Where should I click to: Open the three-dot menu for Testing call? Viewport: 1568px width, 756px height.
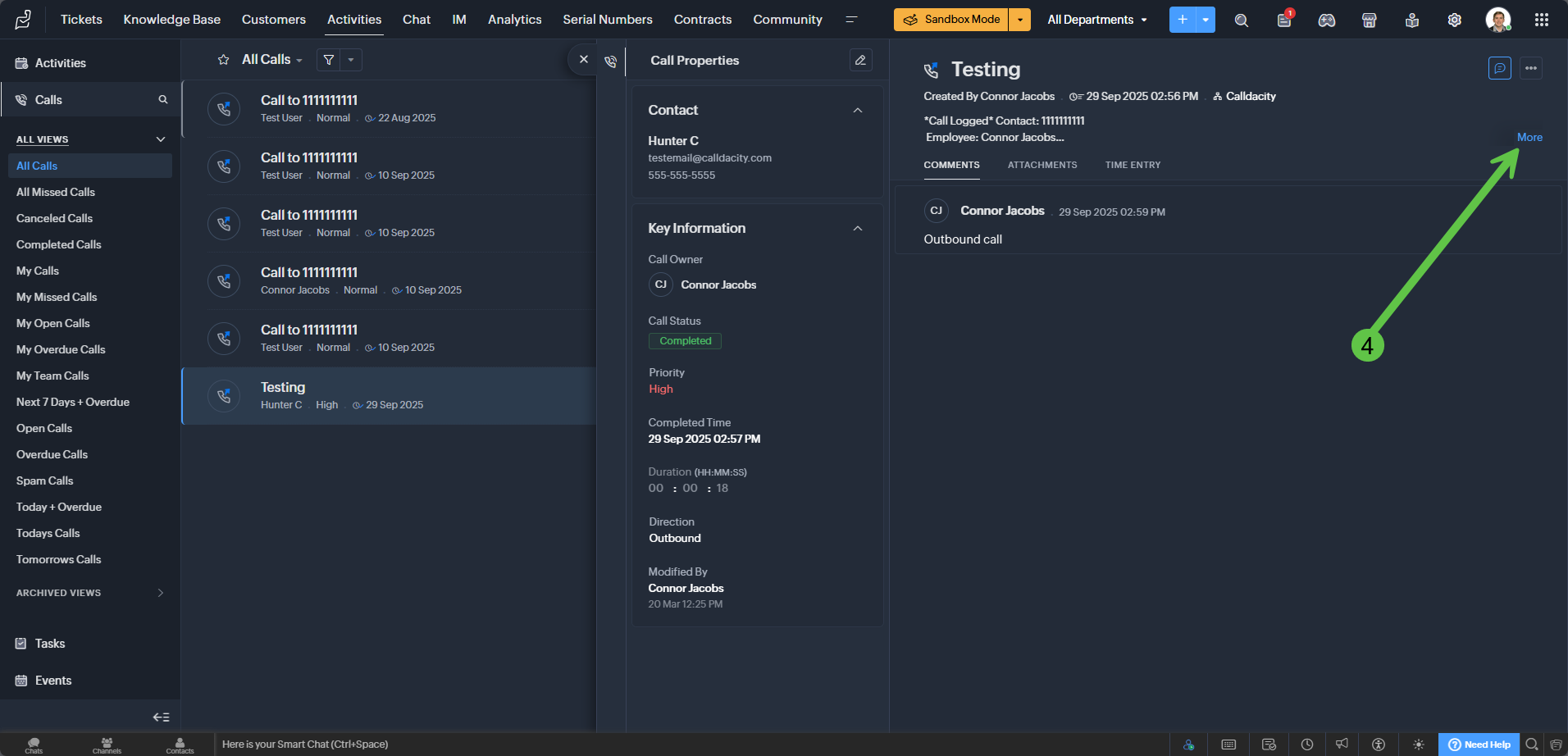(x=1531, y=68)
